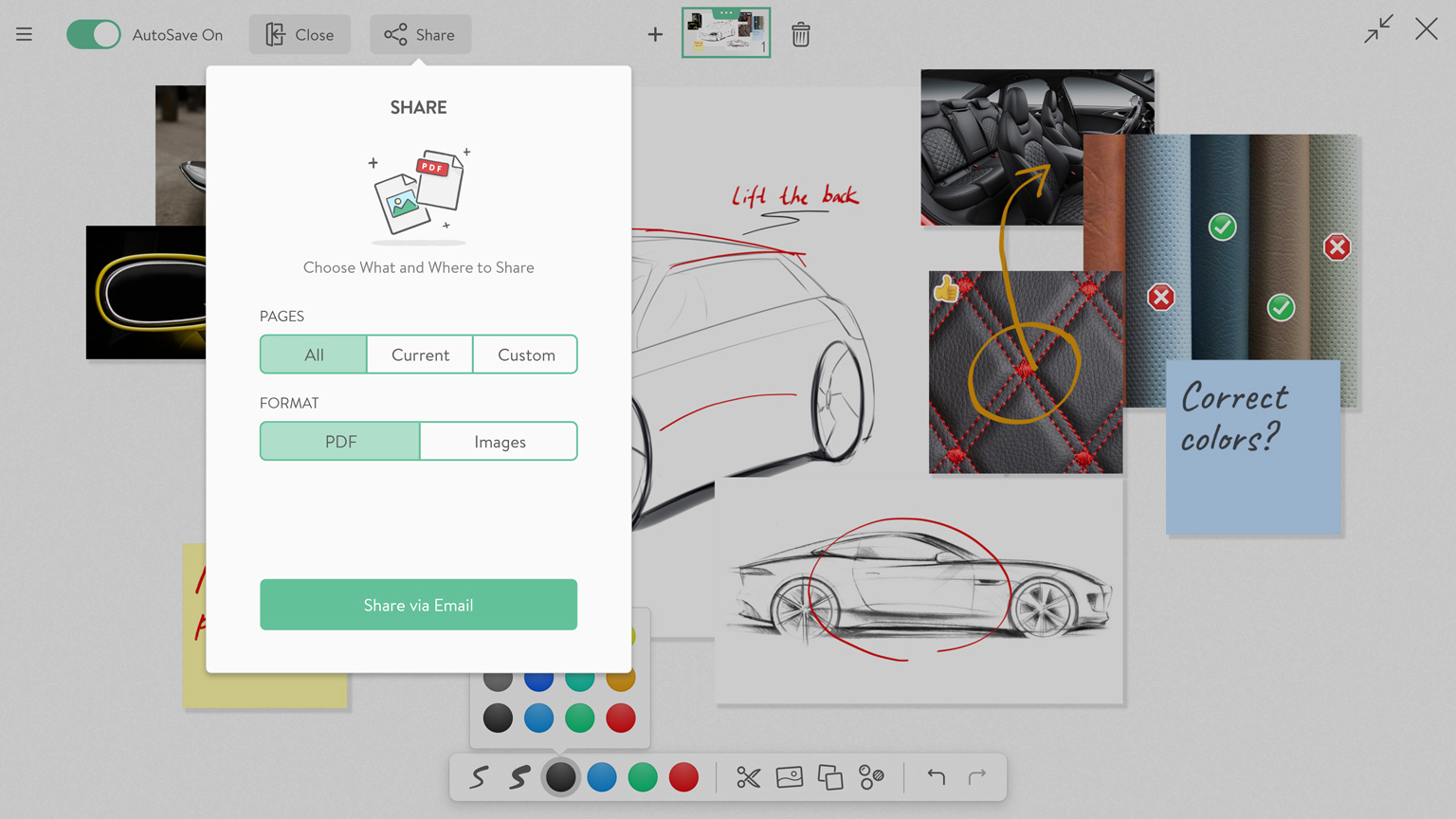Choose Images format
The height and width of the screenshot is (819, 1456).
[500, 442]
